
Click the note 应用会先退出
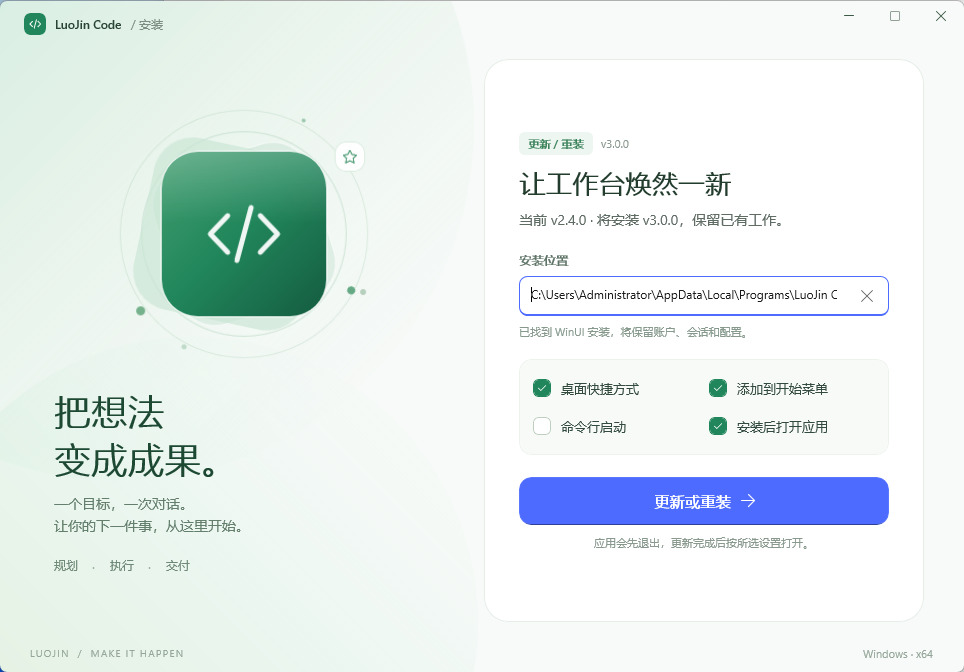point(628,543)
